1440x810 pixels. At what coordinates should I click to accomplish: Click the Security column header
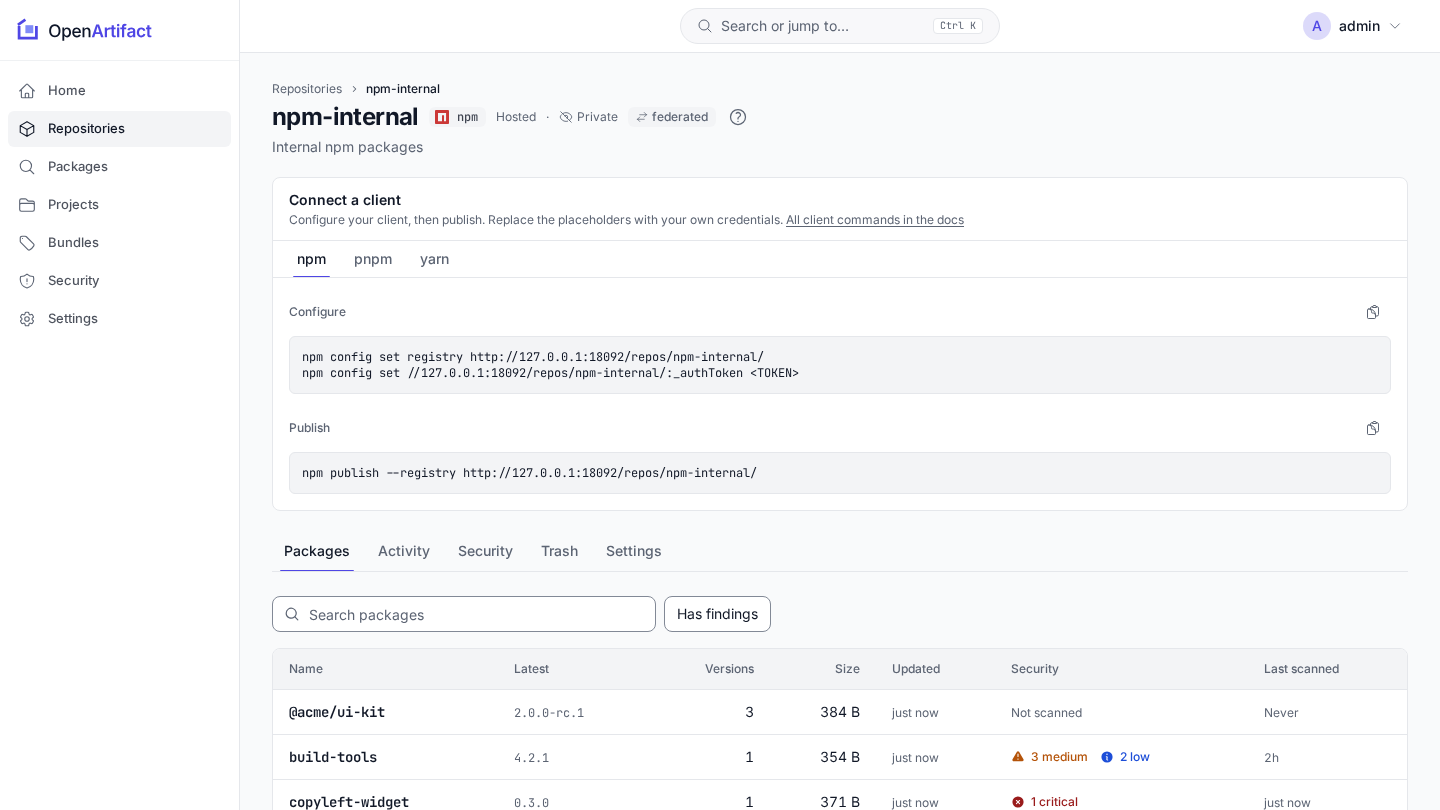coord(1035,669)
